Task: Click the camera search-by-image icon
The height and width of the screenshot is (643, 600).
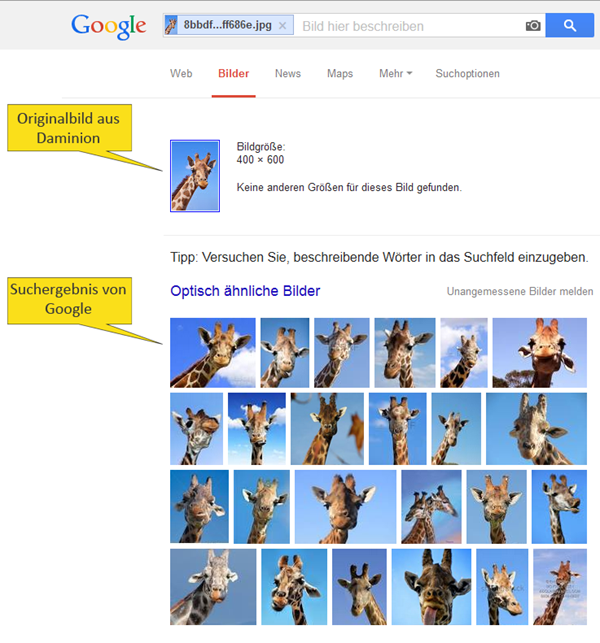Action: click(x=533, y=26)
